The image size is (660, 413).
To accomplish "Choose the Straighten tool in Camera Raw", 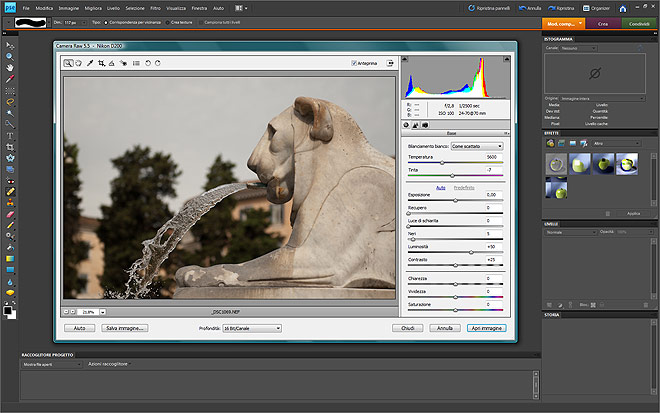I will 112,63.
